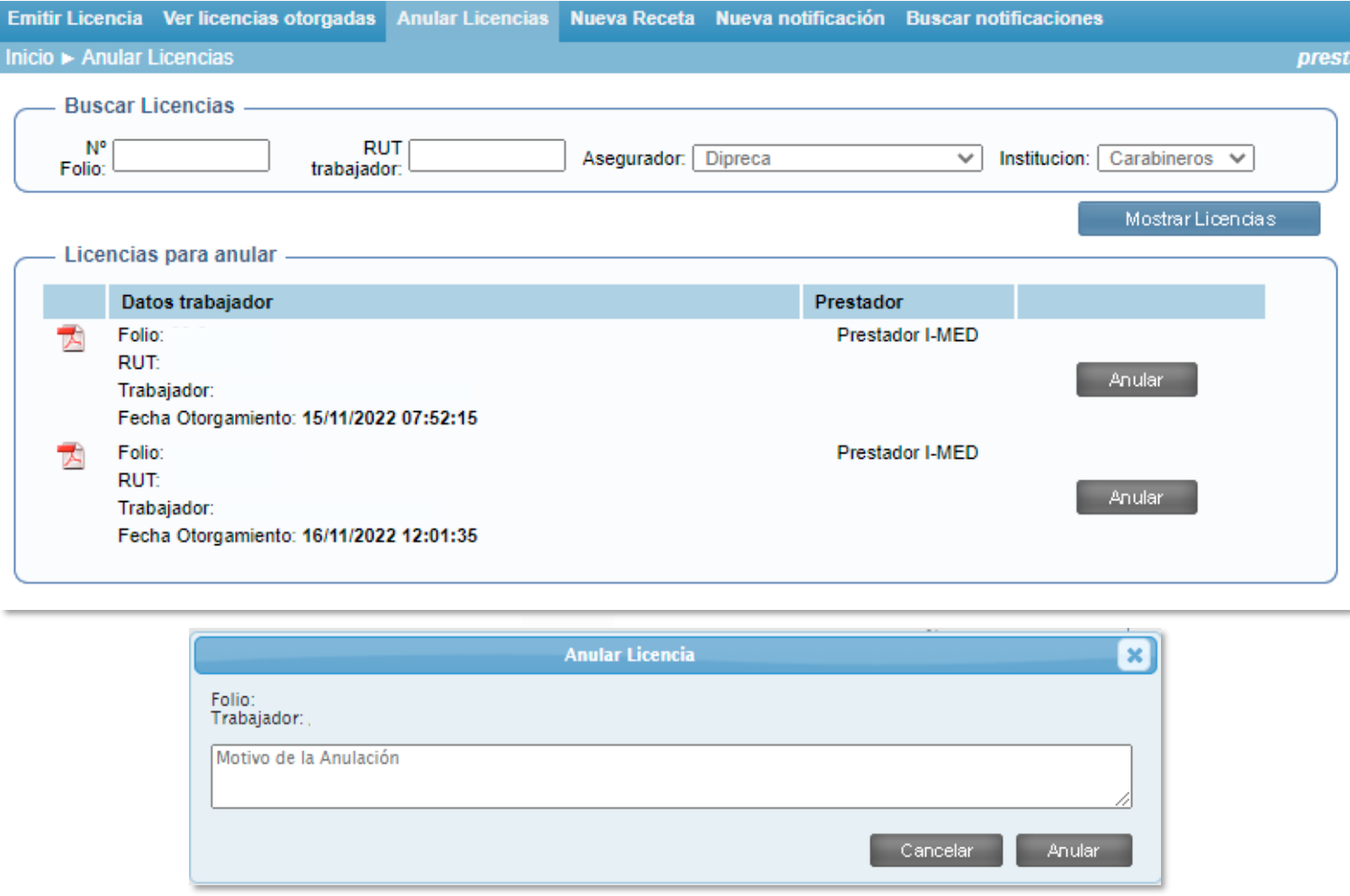Open the Nueva Receta tab

[x=632, y=19]
